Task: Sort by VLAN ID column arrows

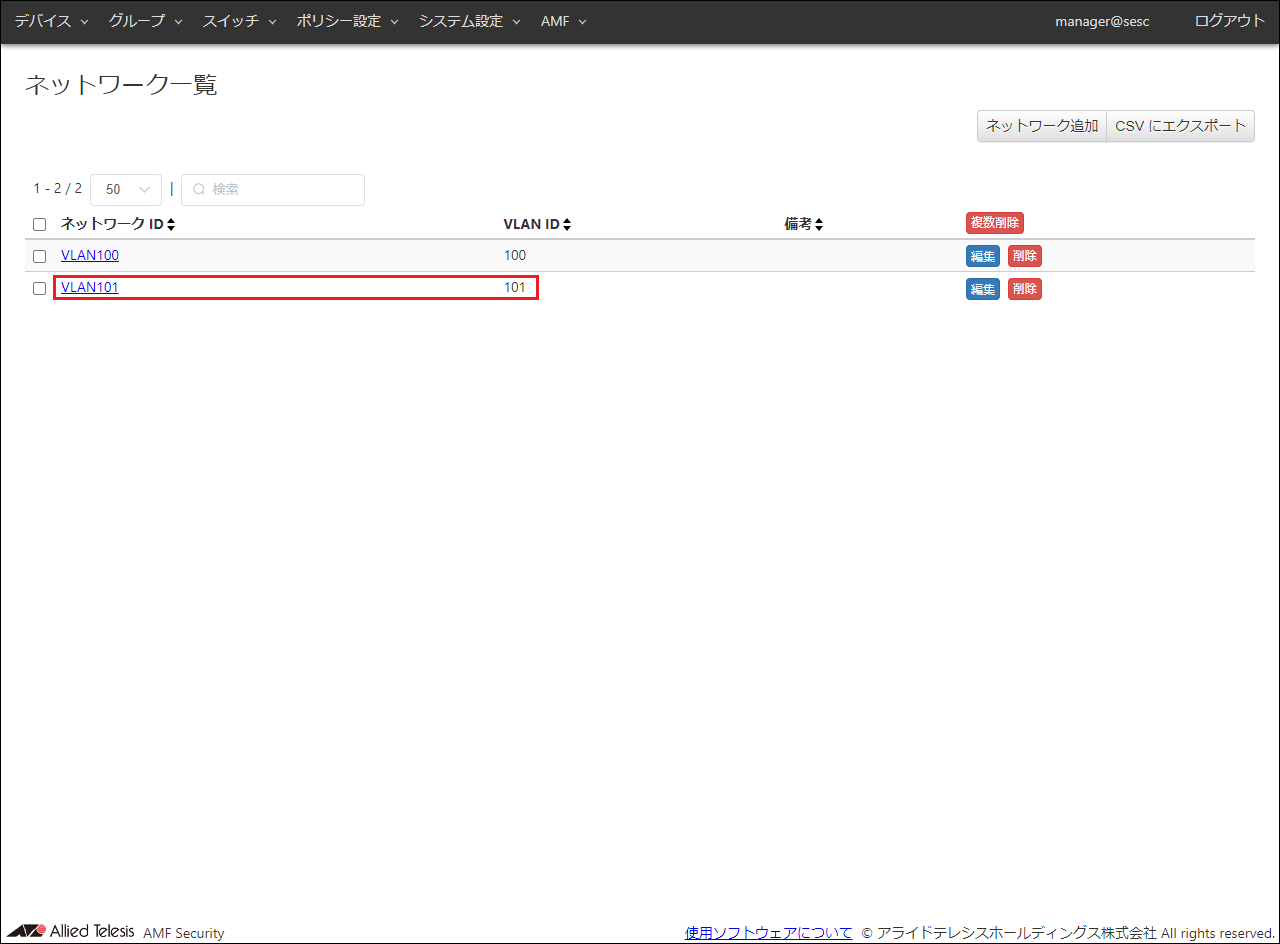Action: 567,225
